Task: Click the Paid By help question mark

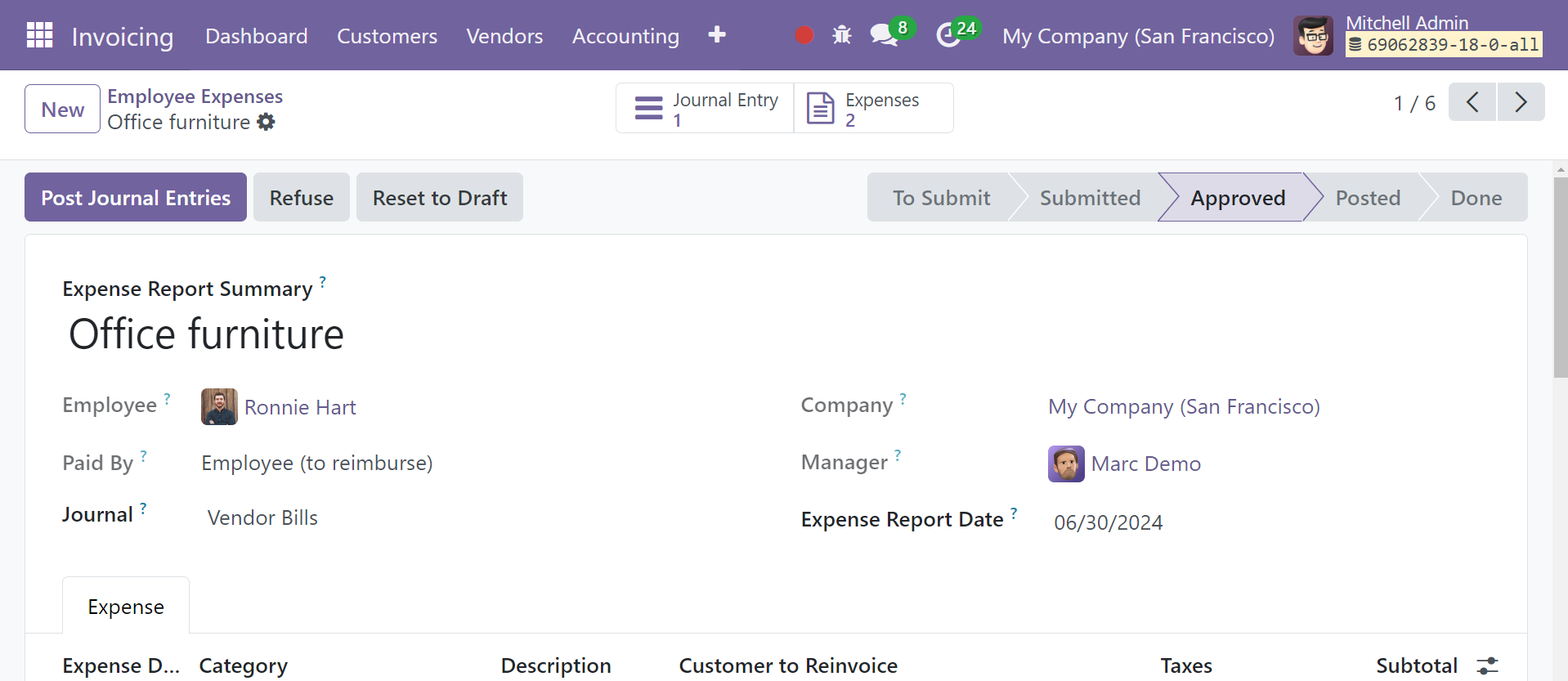Action: [x=143, y=455]
